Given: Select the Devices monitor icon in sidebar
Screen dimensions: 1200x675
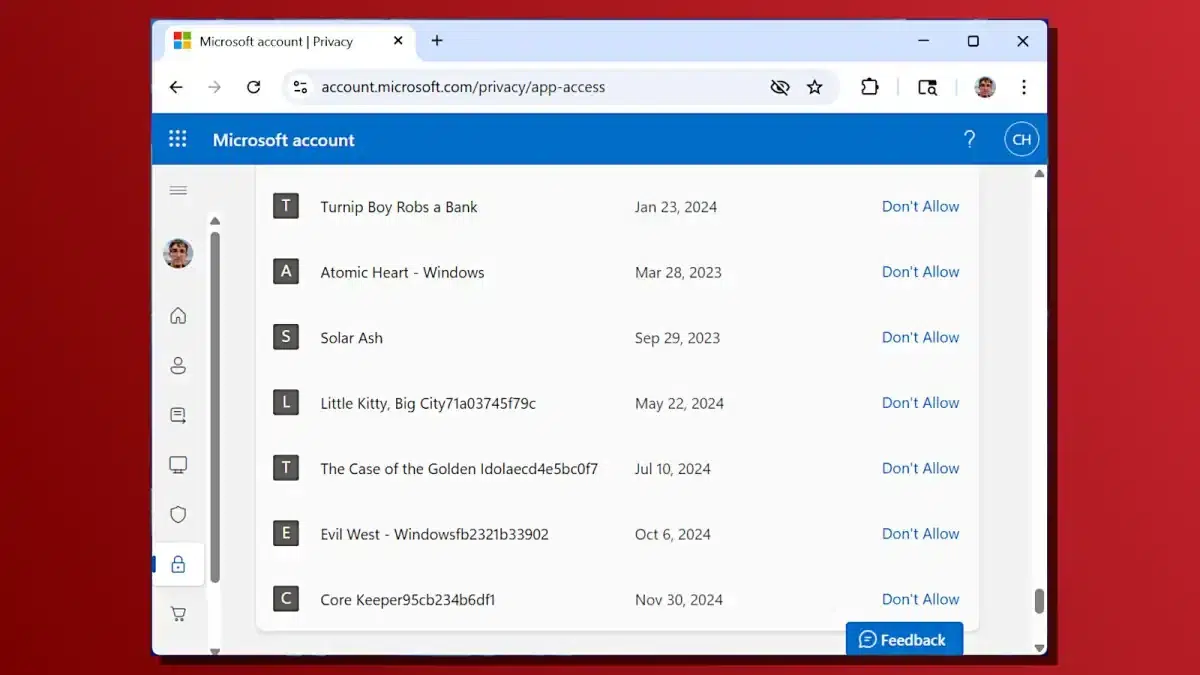Looking at the screenshot, I should [x=178, y=464].
